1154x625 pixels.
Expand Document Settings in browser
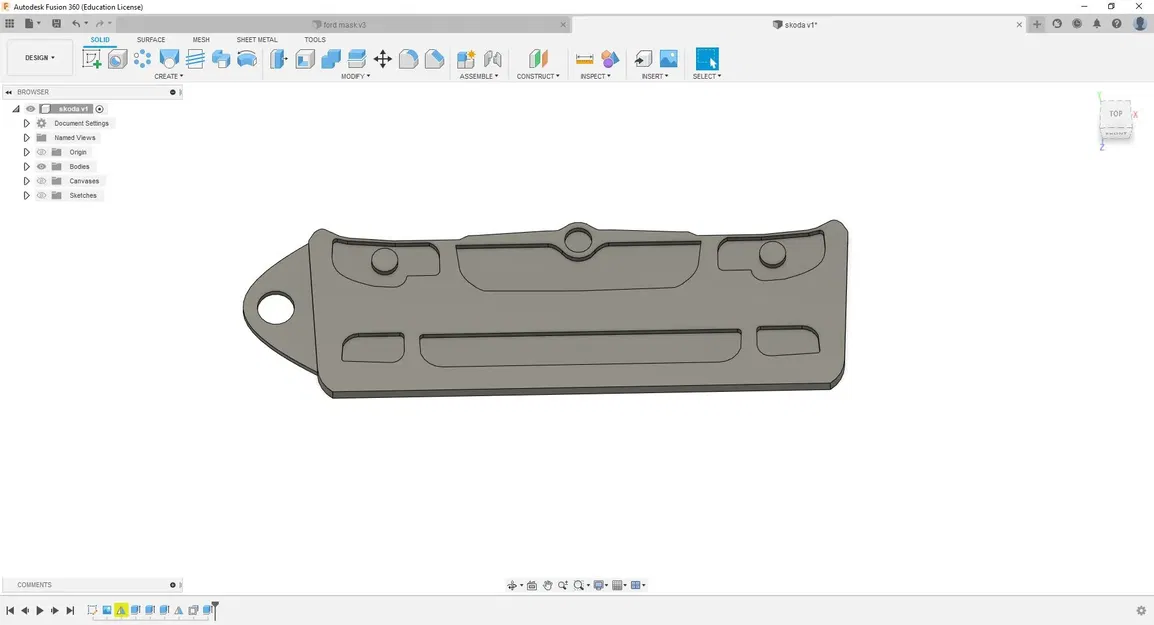click(x=26, y=124)
